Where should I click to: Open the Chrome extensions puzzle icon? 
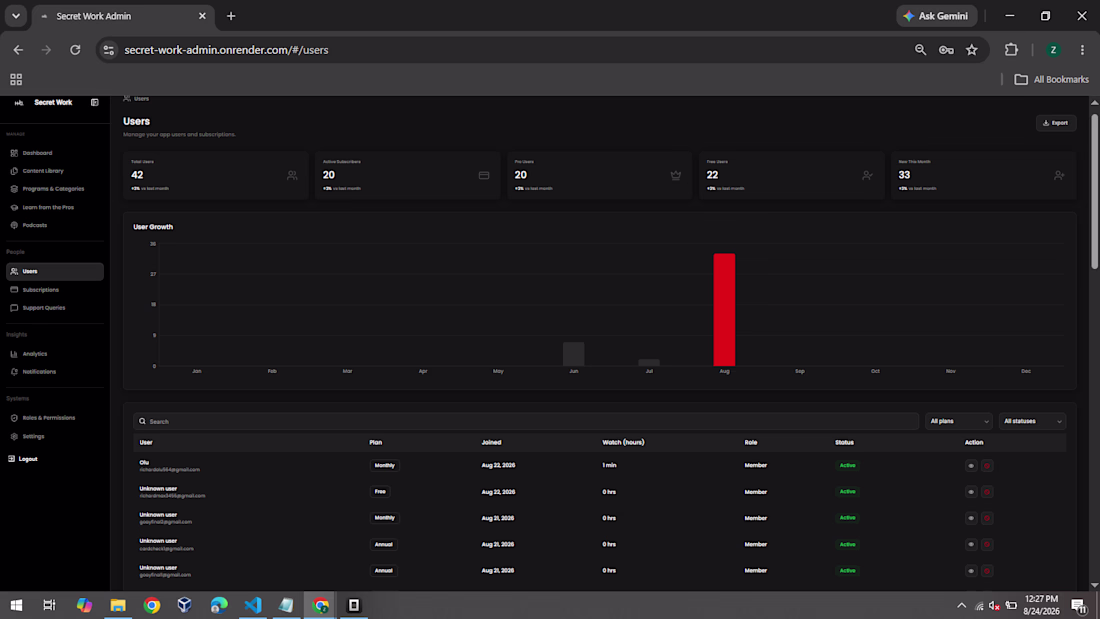(1011, 50)
